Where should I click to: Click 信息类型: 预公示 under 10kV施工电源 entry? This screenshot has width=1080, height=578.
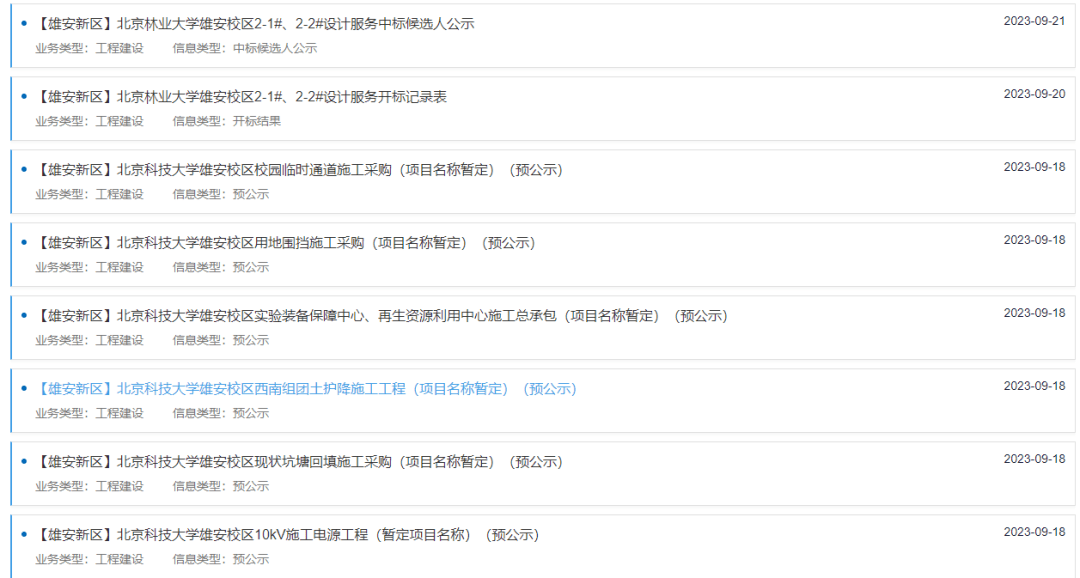(x=220, y=559)
